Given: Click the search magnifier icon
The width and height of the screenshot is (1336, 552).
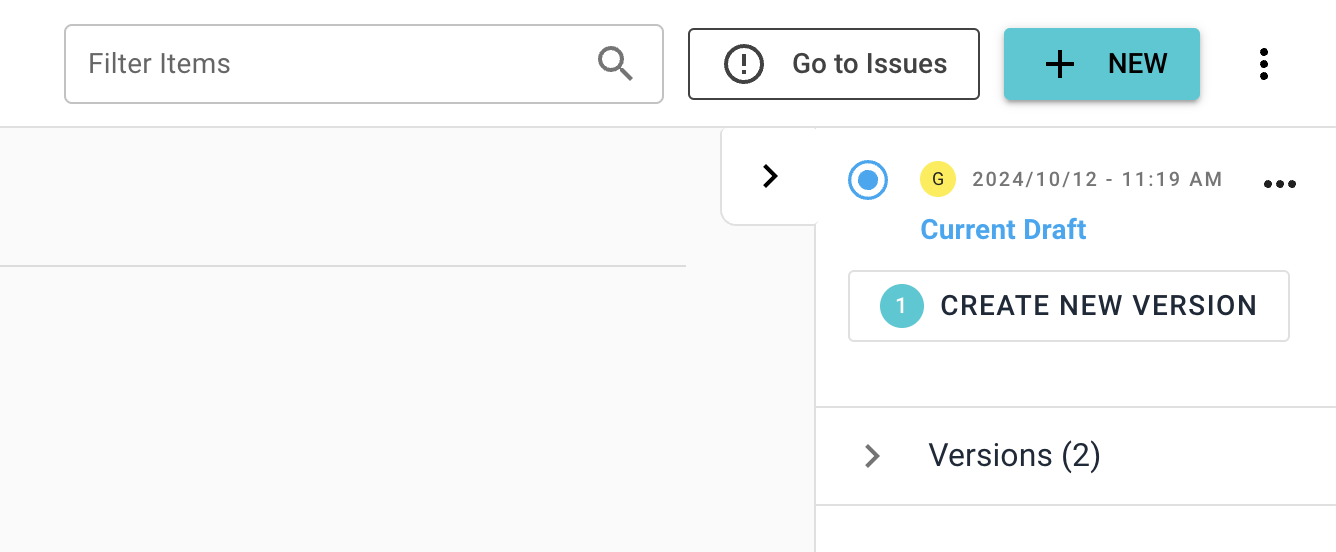Looking at the screenshot, I should (615, 64).
